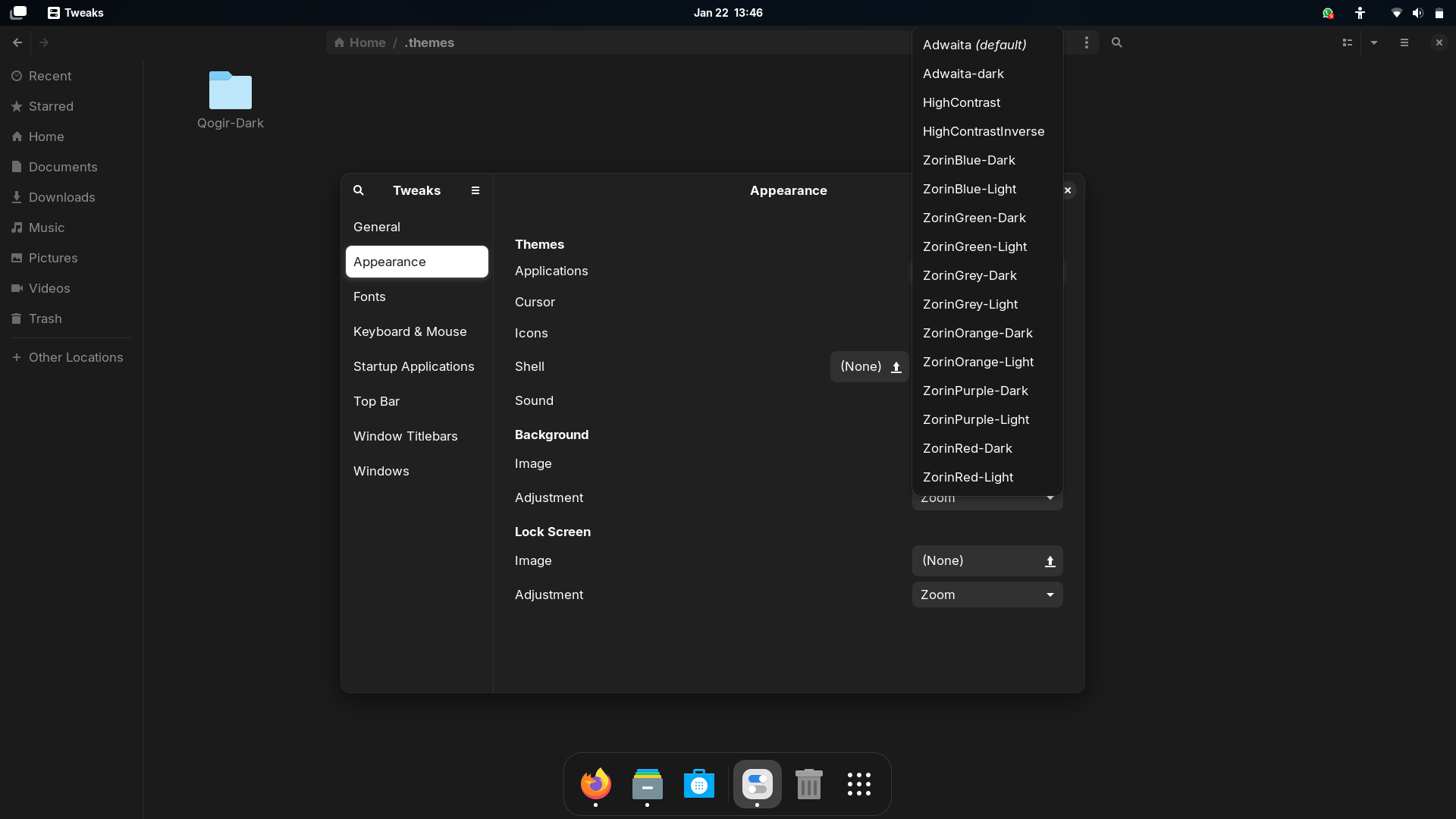The image size is (1456, 819).
Task: Click Lock Screen Image (None) button
Action: [987, 561]
